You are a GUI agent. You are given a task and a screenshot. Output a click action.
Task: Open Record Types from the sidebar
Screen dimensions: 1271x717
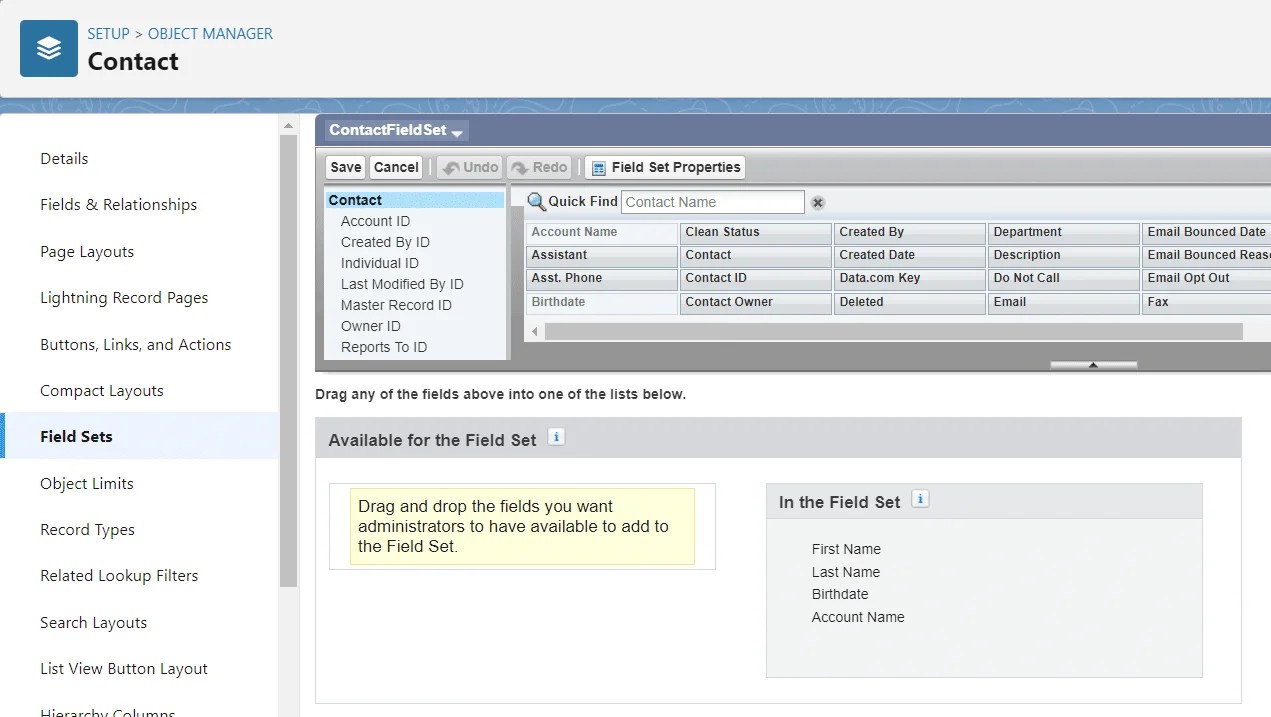tap(87, 529)
